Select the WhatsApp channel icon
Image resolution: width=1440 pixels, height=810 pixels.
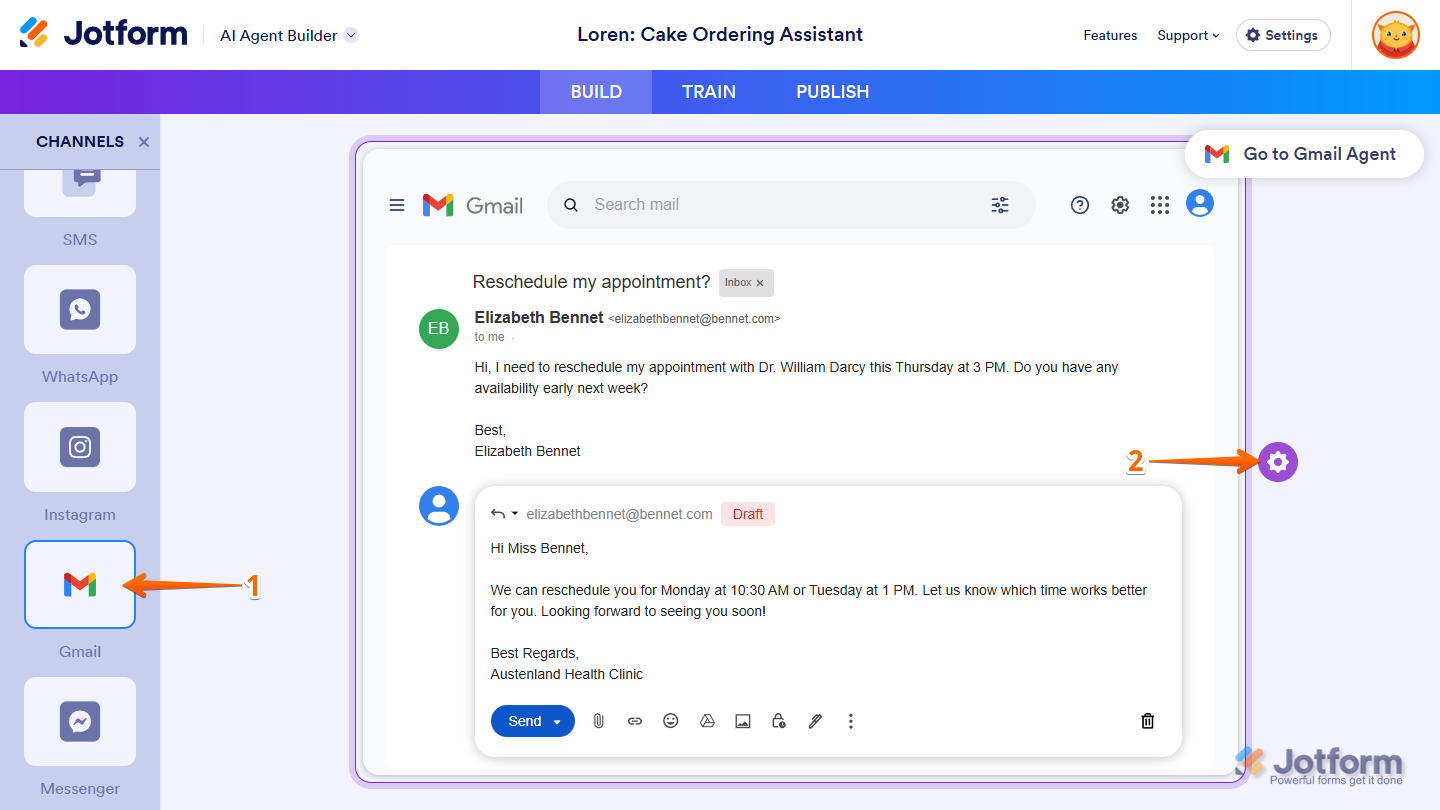coord(80,309)
